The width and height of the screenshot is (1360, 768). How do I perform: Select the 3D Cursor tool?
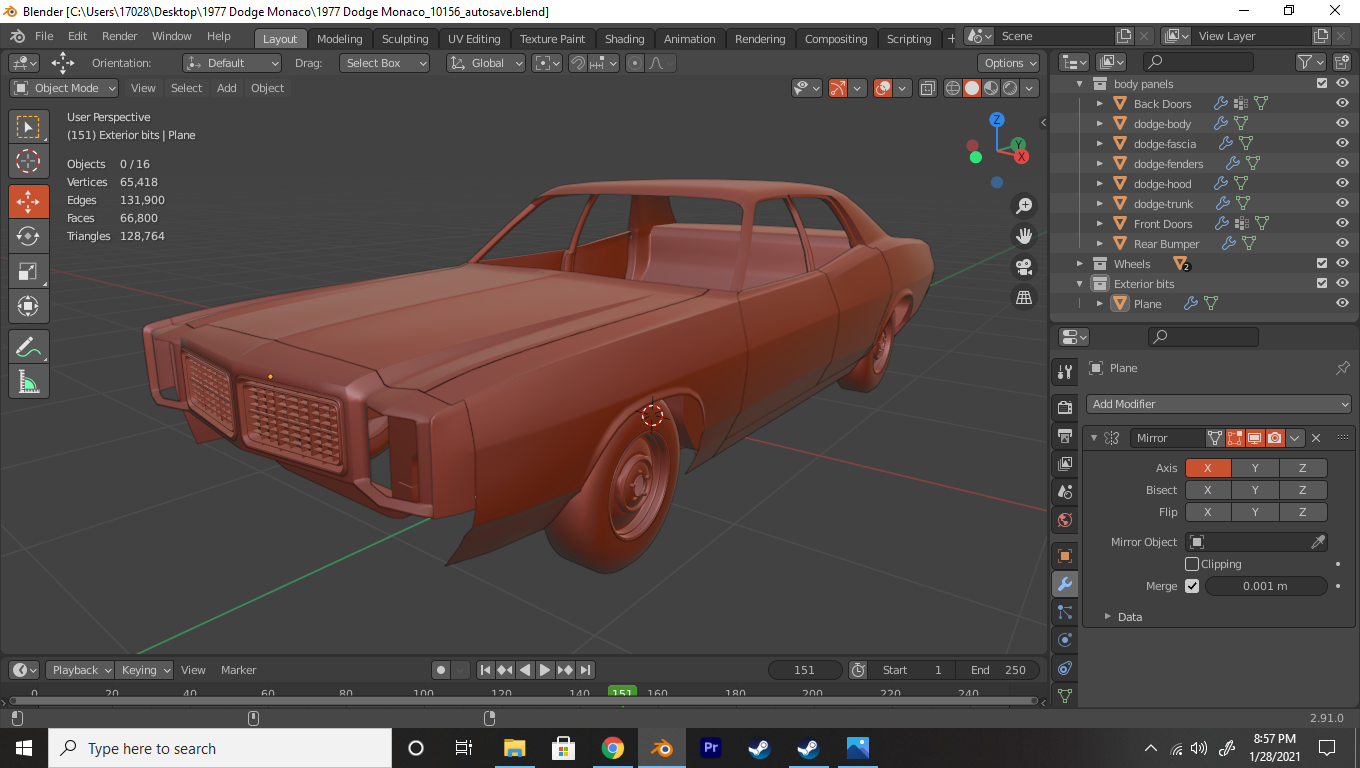(28, 161)
